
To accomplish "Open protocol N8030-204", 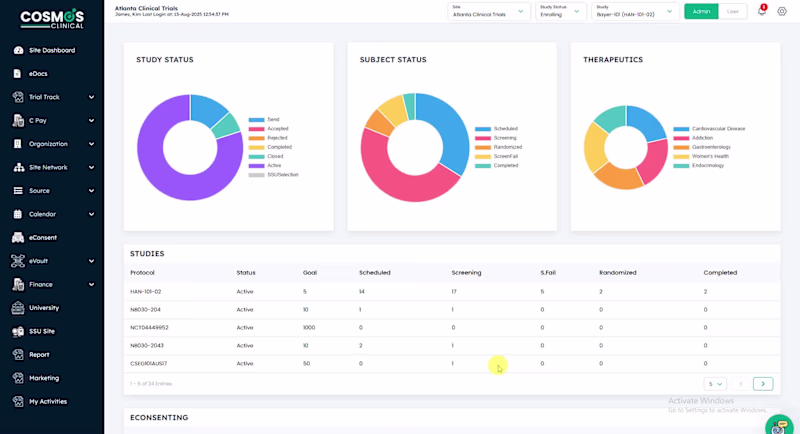I will tap(145, 310).
